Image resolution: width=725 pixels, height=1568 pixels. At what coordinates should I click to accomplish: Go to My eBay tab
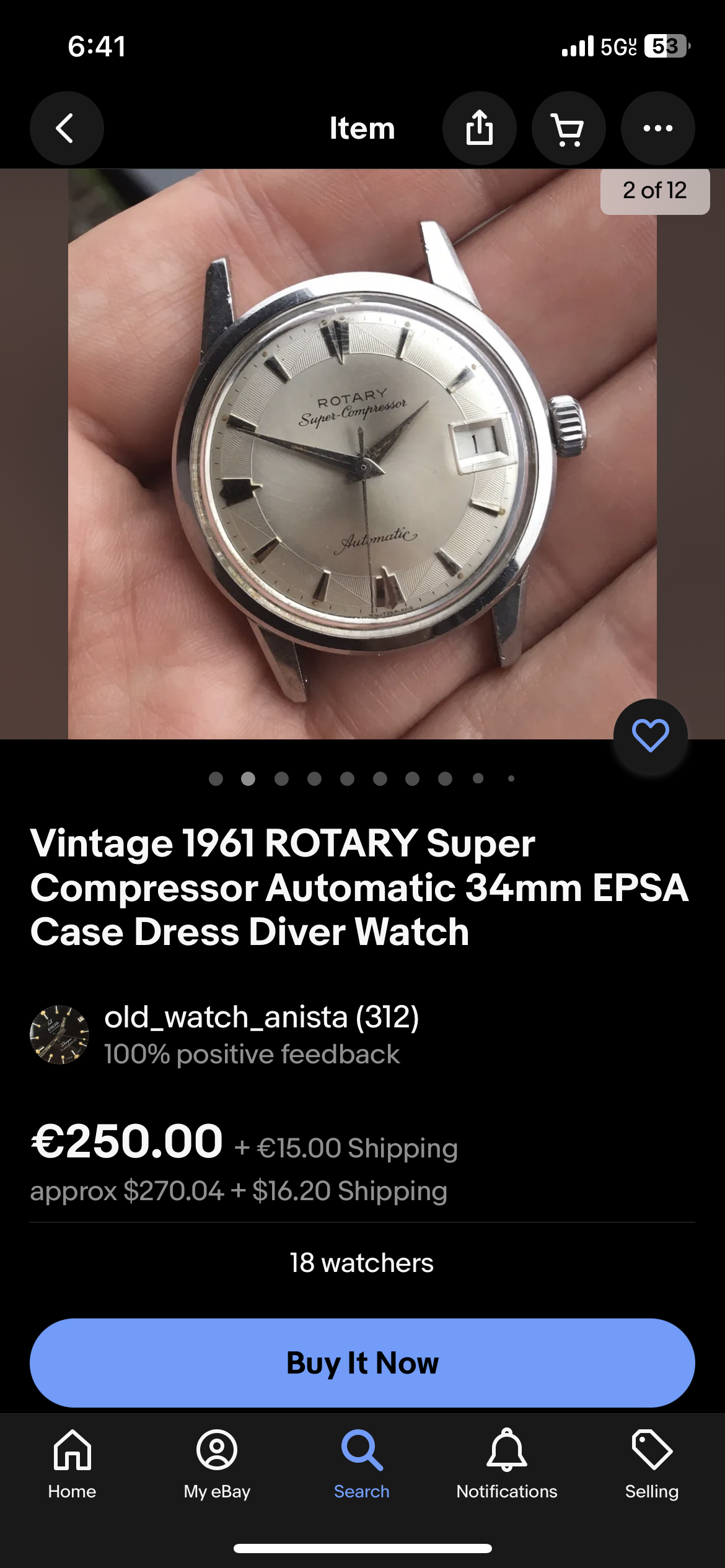(x=217, y=1464)
